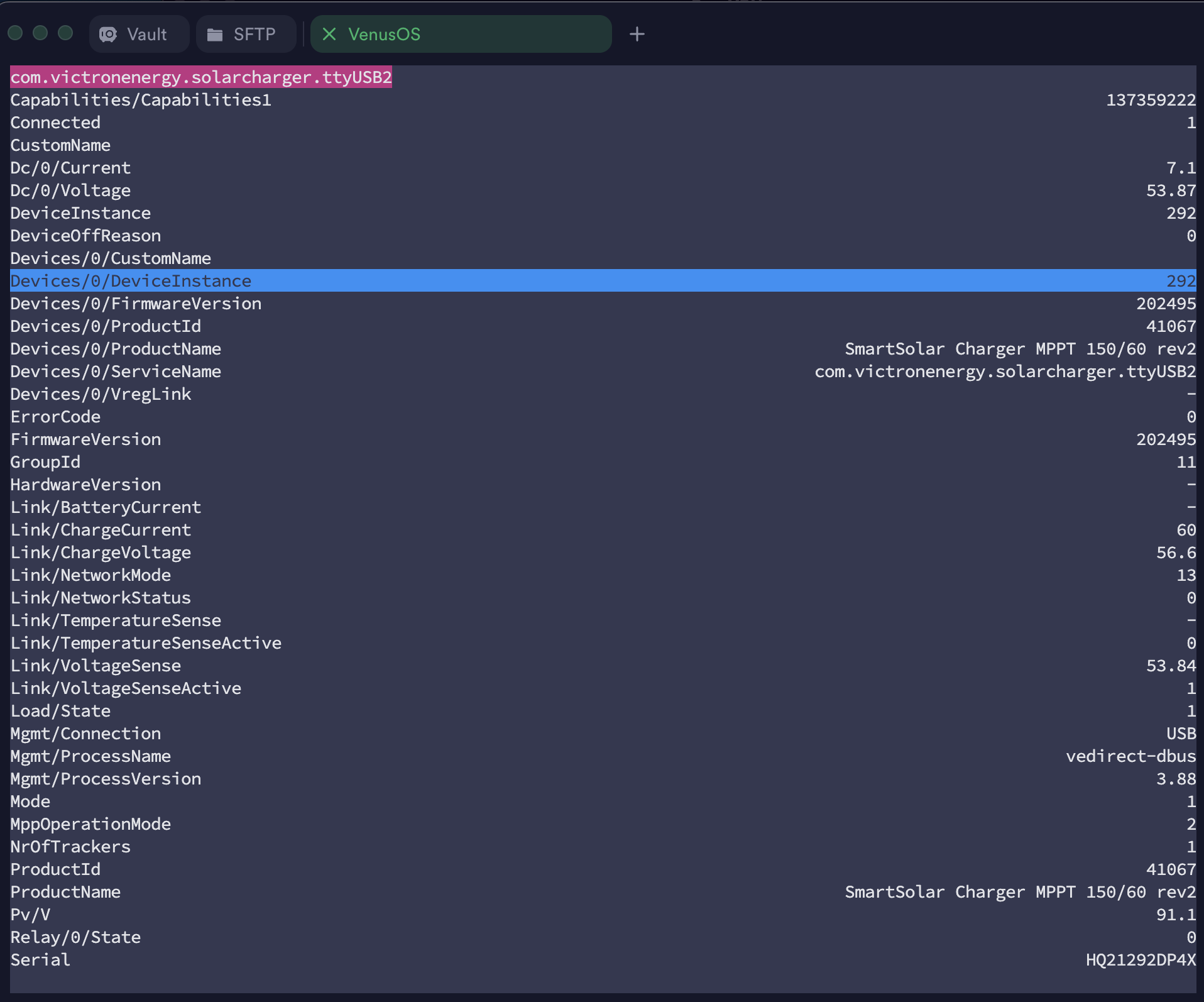Click the Mgmt/ProcessName row
The height and width of the screenshot is (1002, 1204).
90,756
